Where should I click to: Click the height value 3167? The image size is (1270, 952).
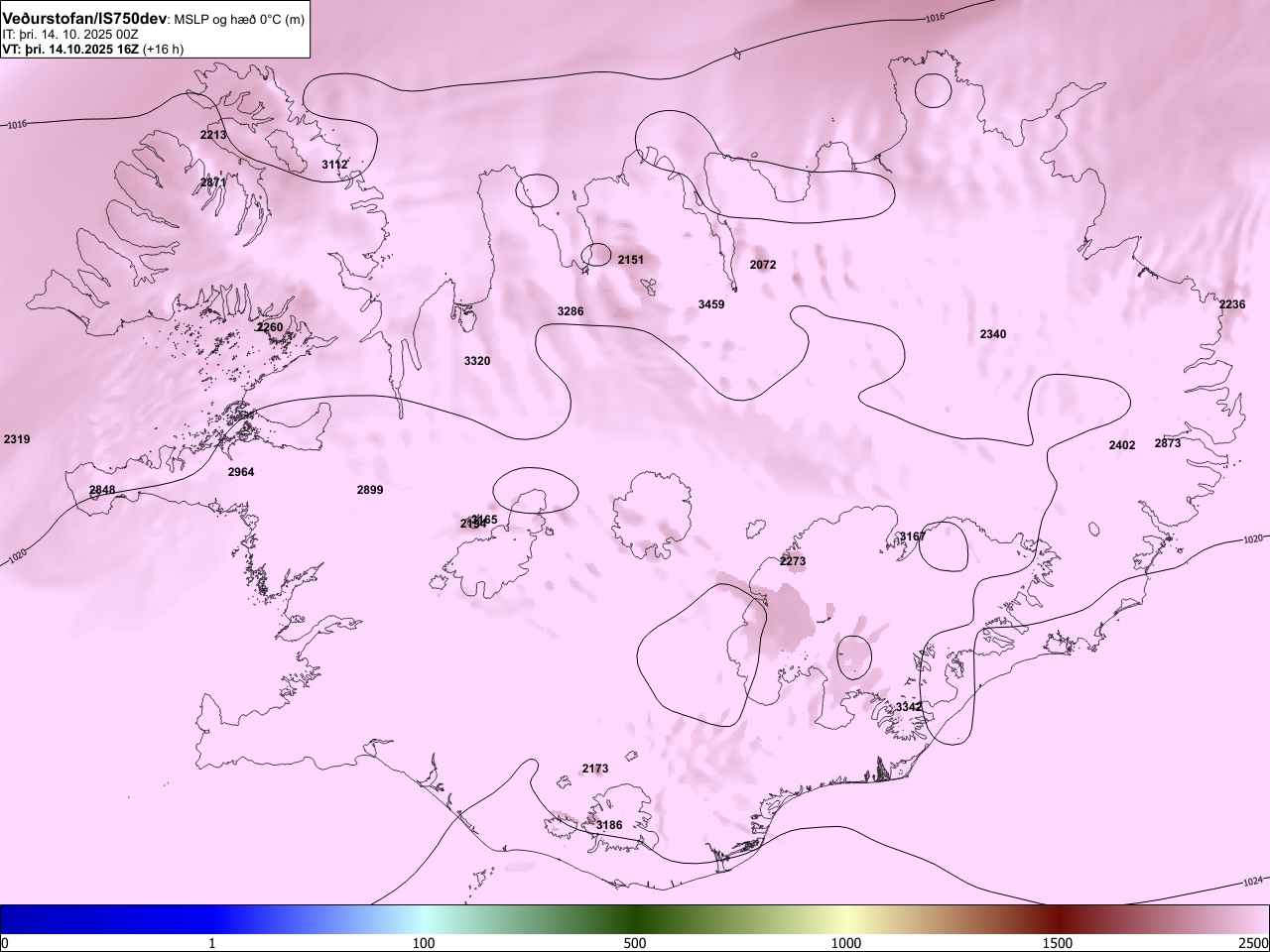(913, 536)
